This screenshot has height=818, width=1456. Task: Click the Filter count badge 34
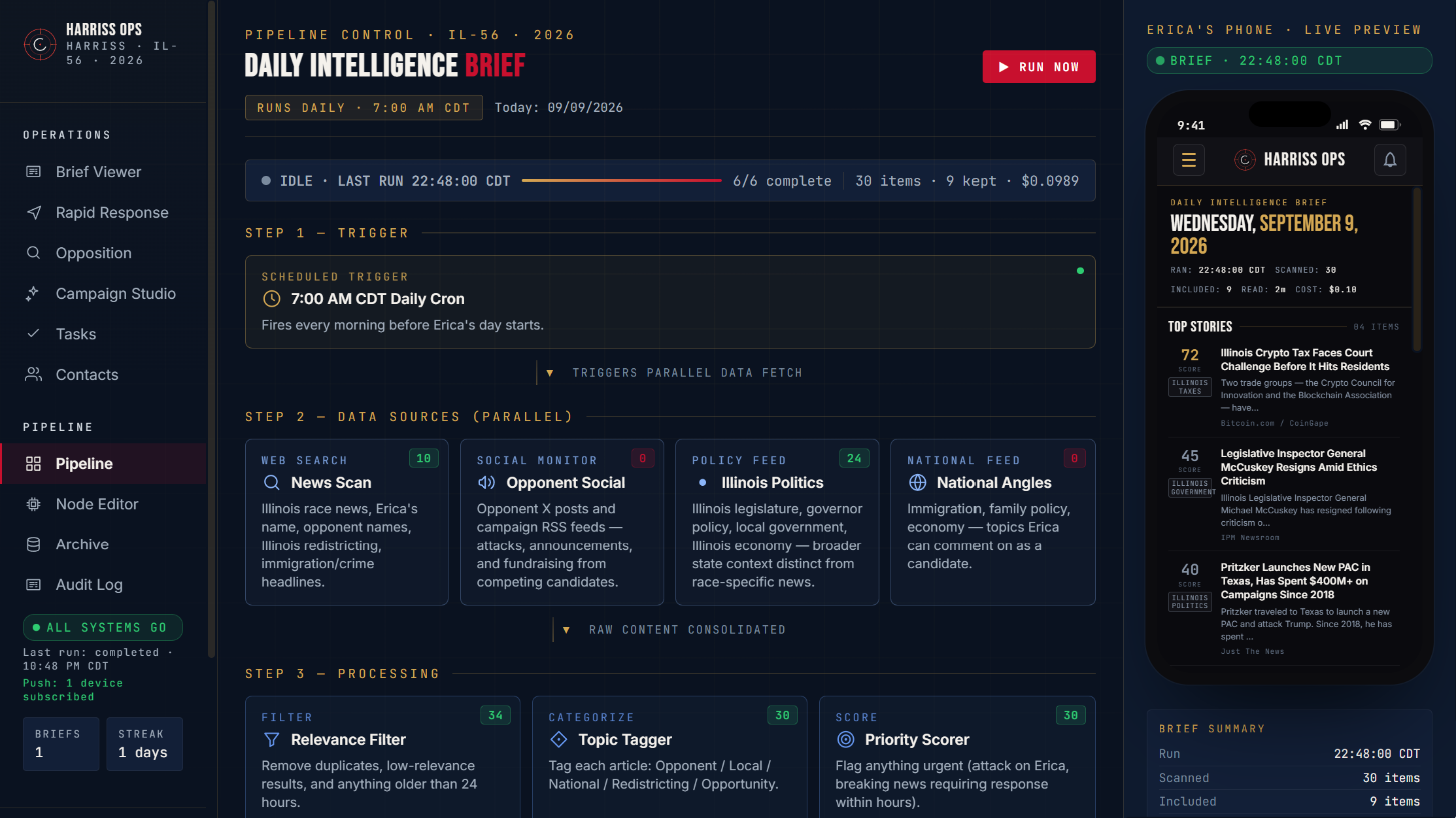tap(496, 715)
